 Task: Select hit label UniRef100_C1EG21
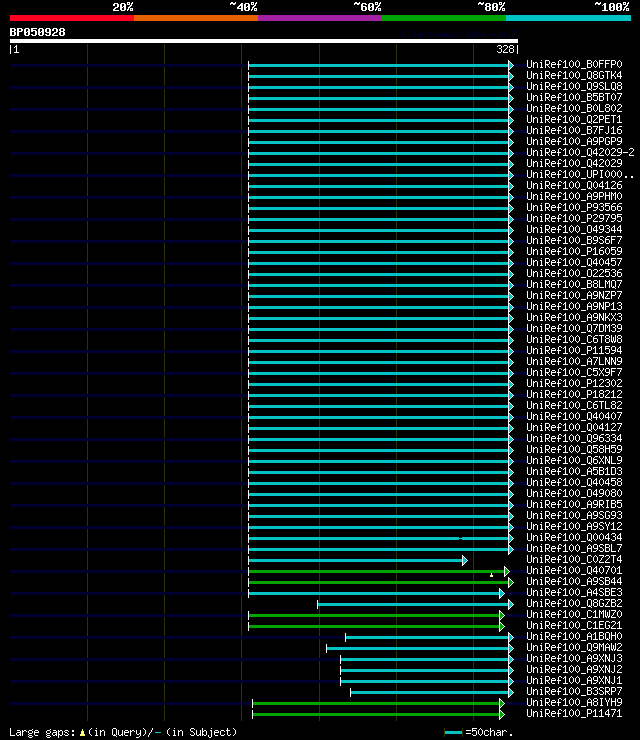[x=574, y=626]
